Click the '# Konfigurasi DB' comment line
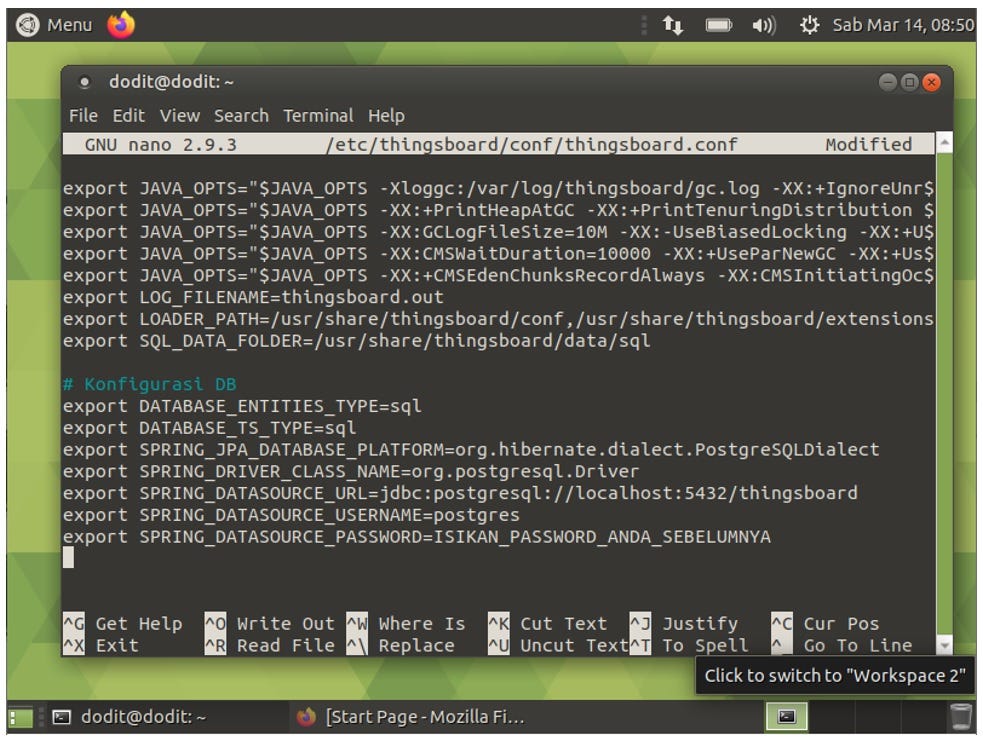This screenshot has height=739, width=983. point(149,384)
